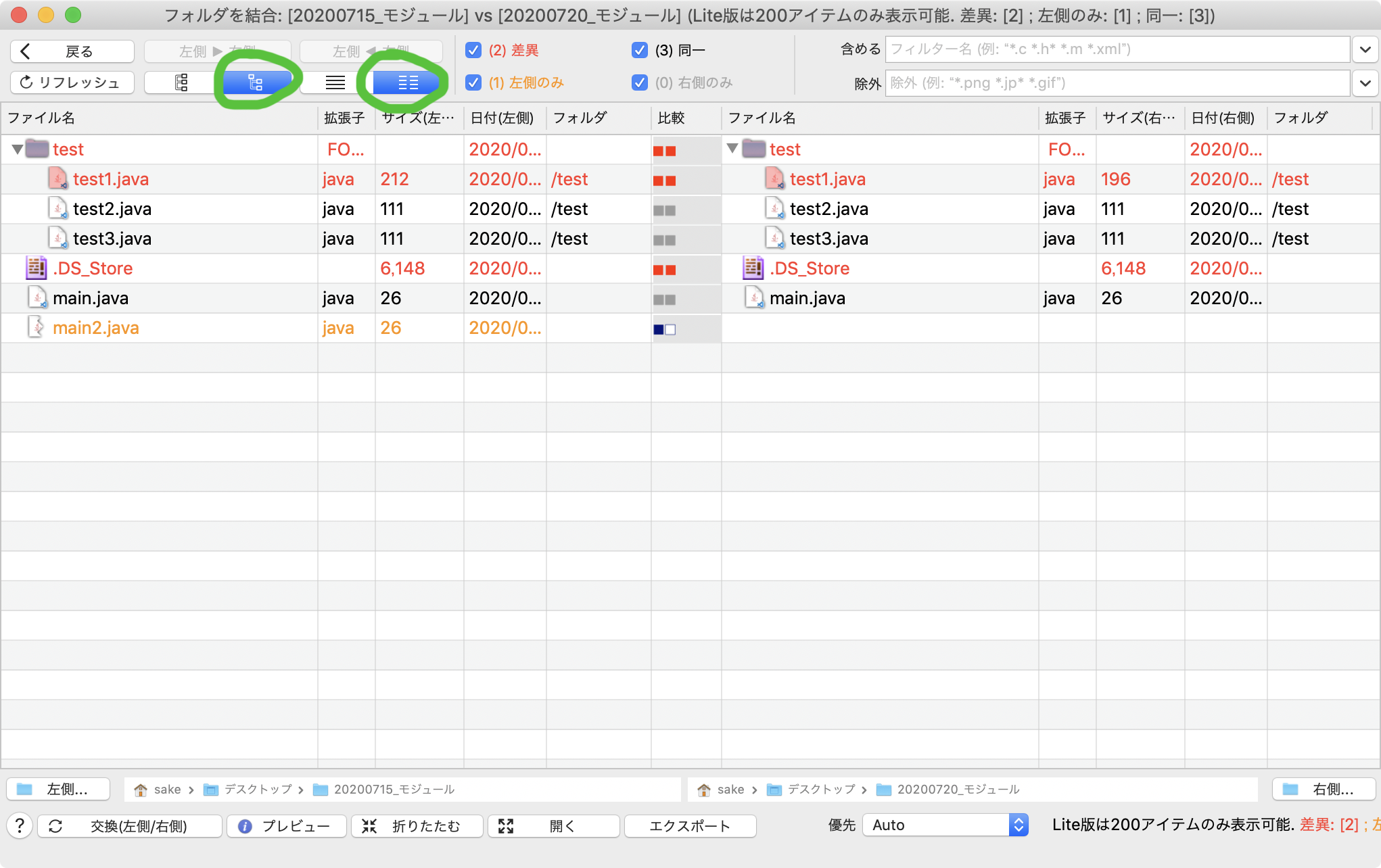Click the main2.java file icon
Screen dimensions: 1381x868
pyautogui.click(x=36, y=328)
